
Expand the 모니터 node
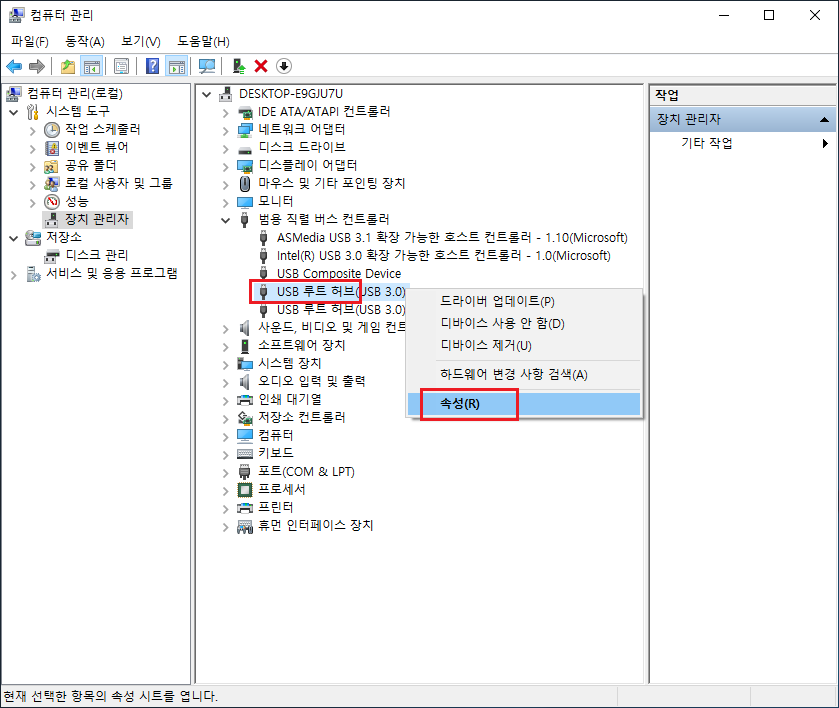coord(226,202)
